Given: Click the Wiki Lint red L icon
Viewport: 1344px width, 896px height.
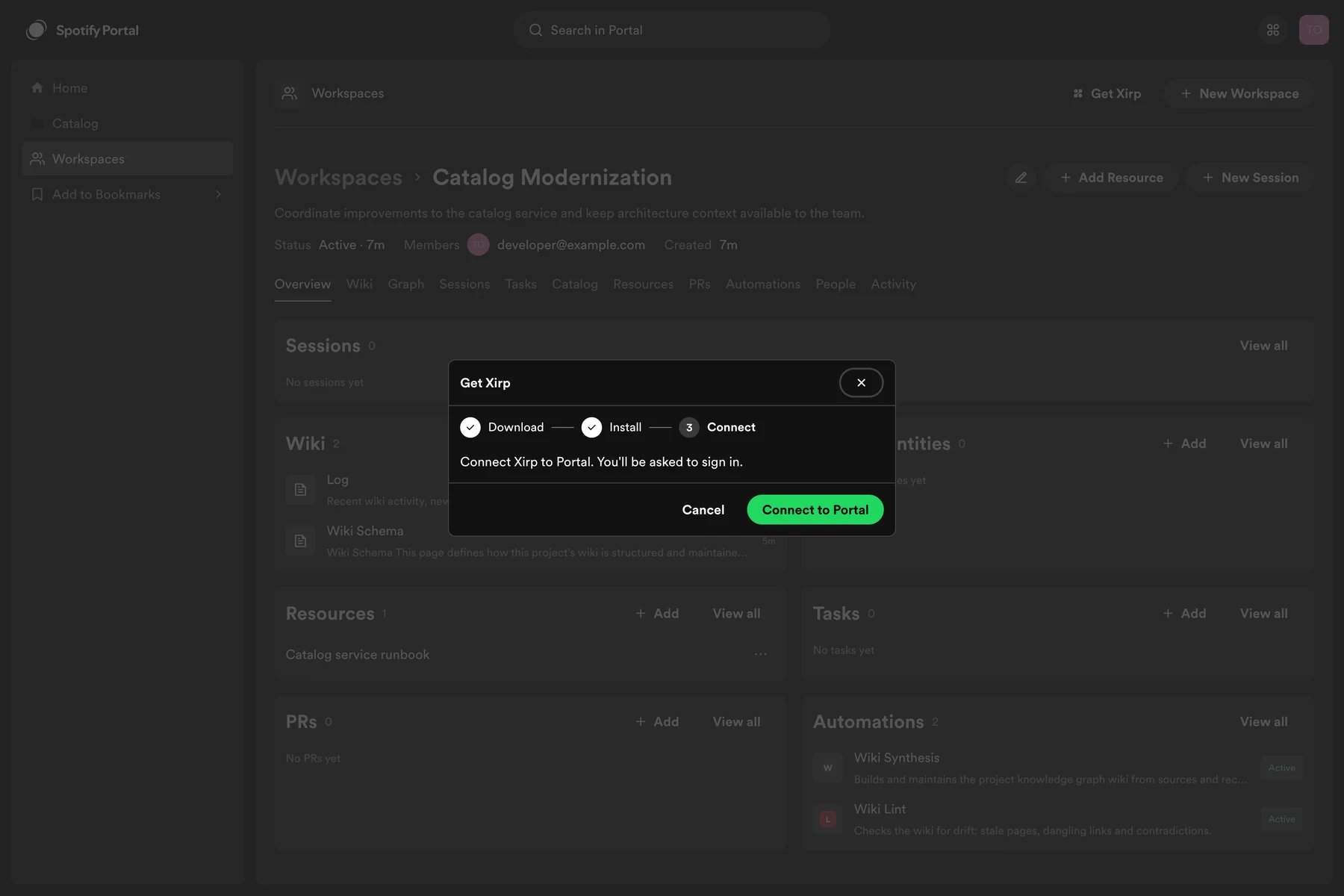Looking at the screenshot, I should [x=828, y=819].
